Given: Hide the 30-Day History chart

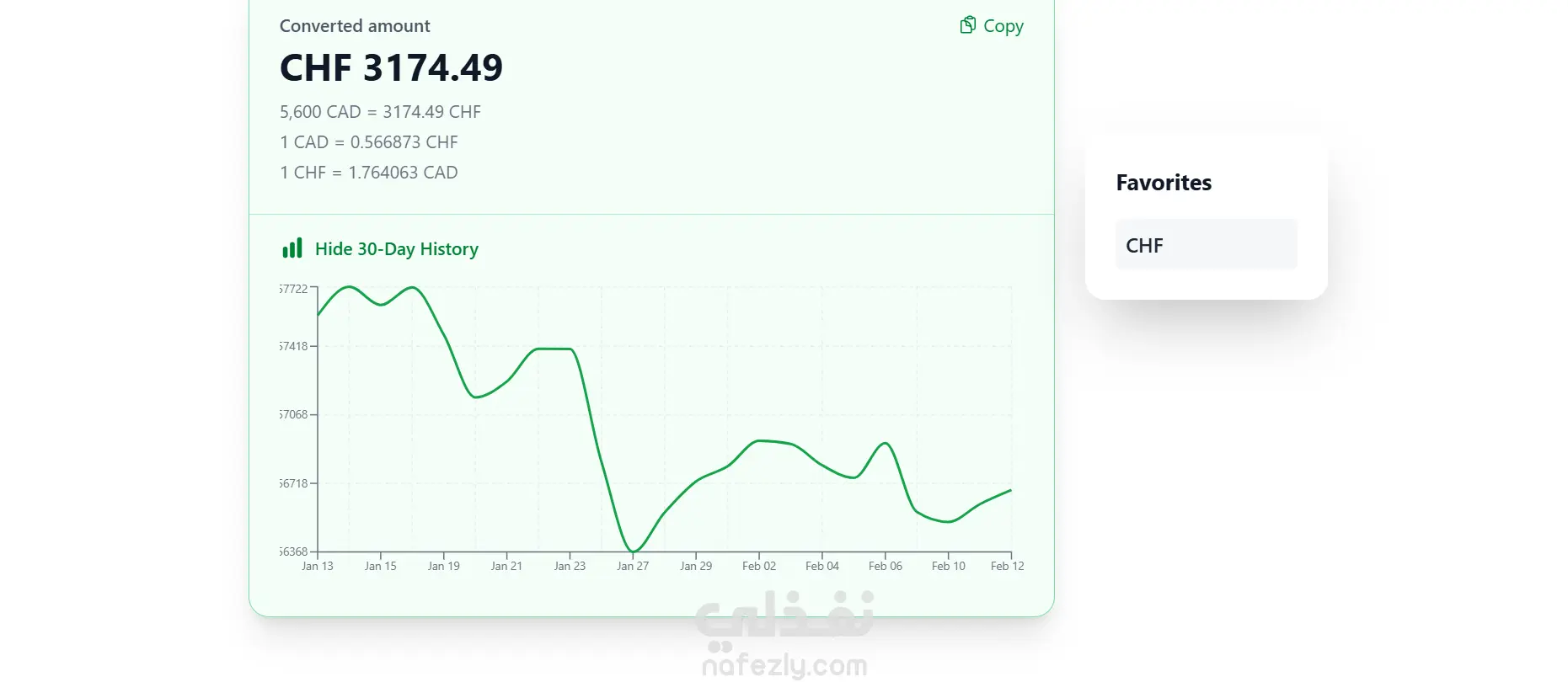Looking at the screenshot, I should click(x=396, y=249).
